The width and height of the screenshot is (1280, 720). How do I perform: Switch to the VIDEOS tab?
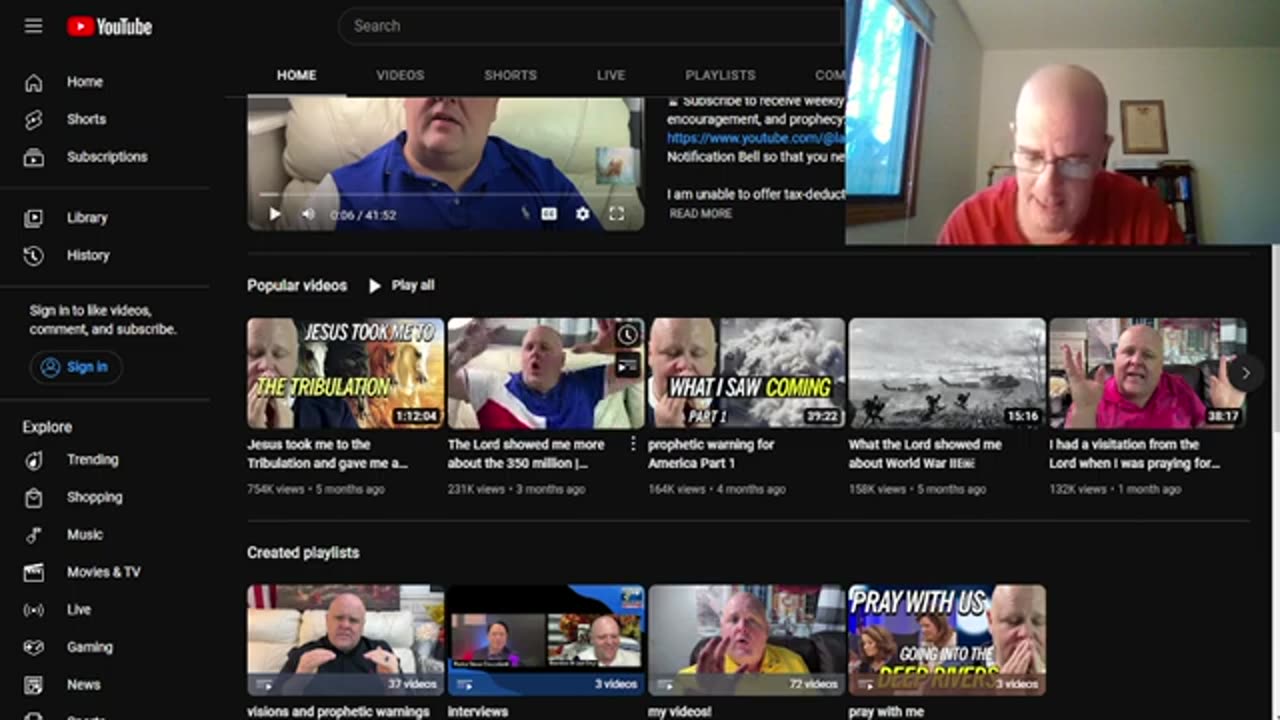coord(400,75)
